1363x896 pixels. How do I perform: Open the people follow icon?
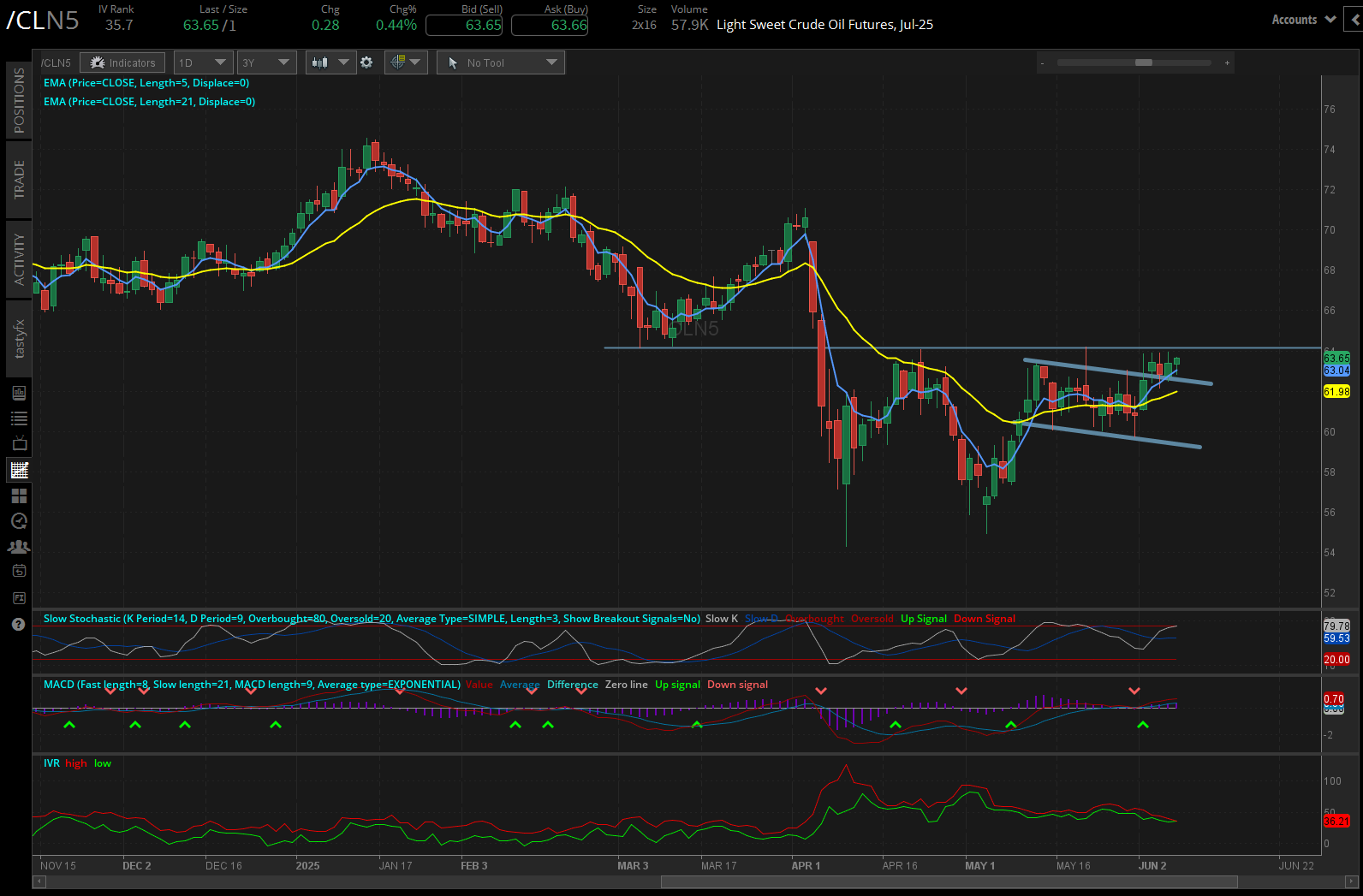(x=19, y=546)
